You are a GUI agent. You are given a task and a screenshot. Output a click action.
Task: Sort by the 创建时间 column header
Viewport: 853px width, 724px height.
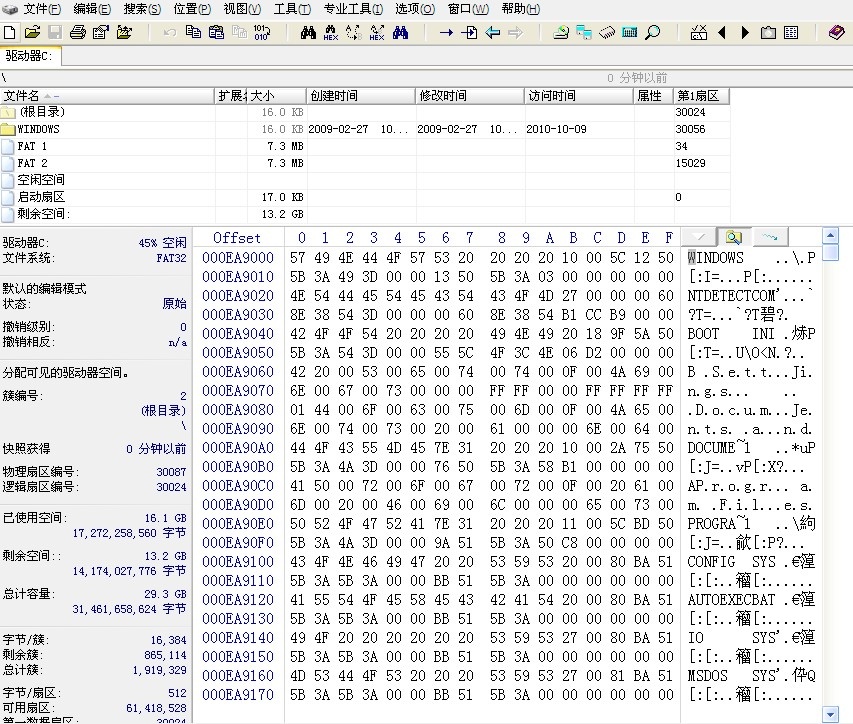tap(361, 96)
